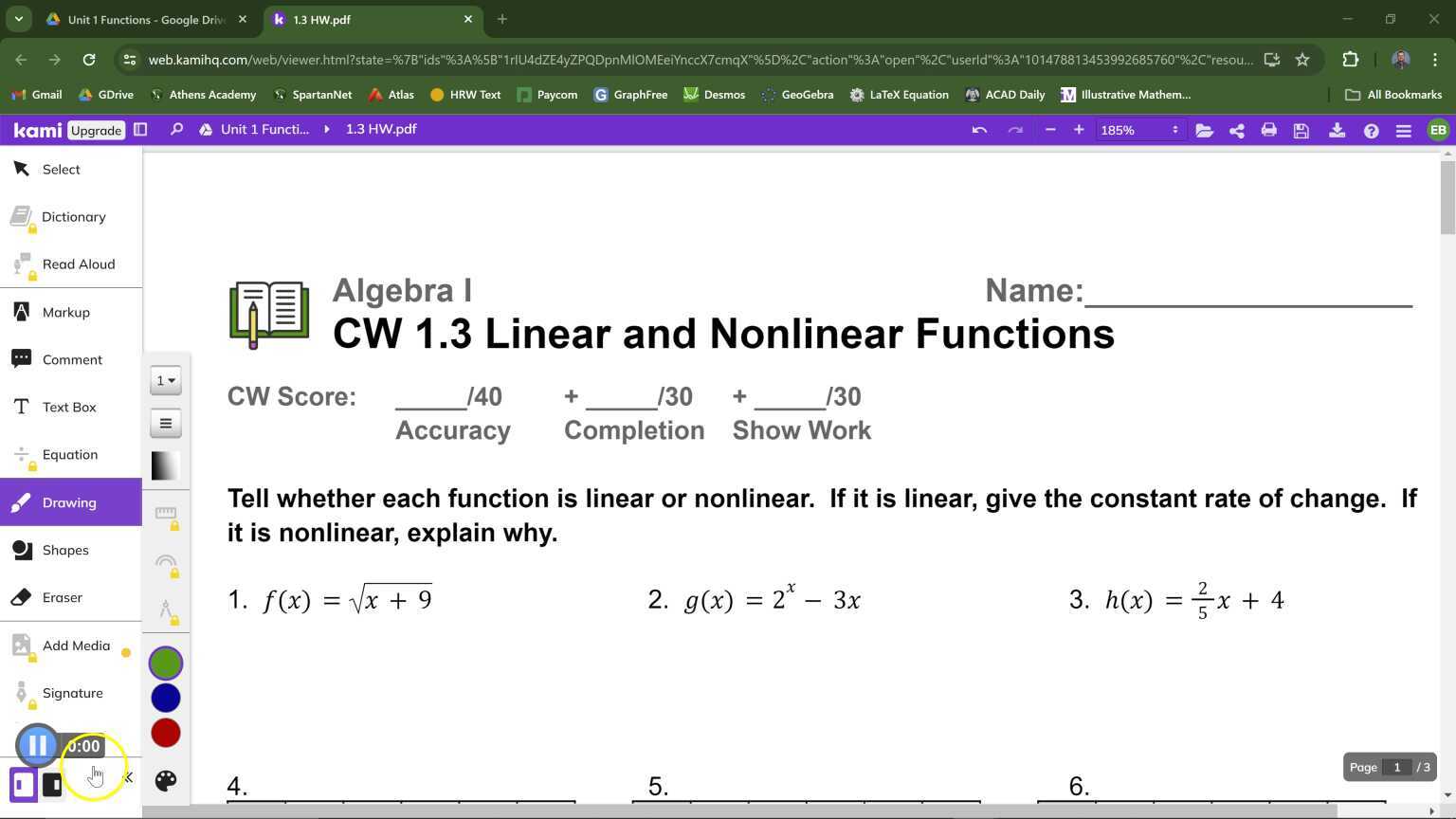The height and width of the screenshot is (819, 1456).
Task: Open the Shapes tool
Action: [65, 550]
